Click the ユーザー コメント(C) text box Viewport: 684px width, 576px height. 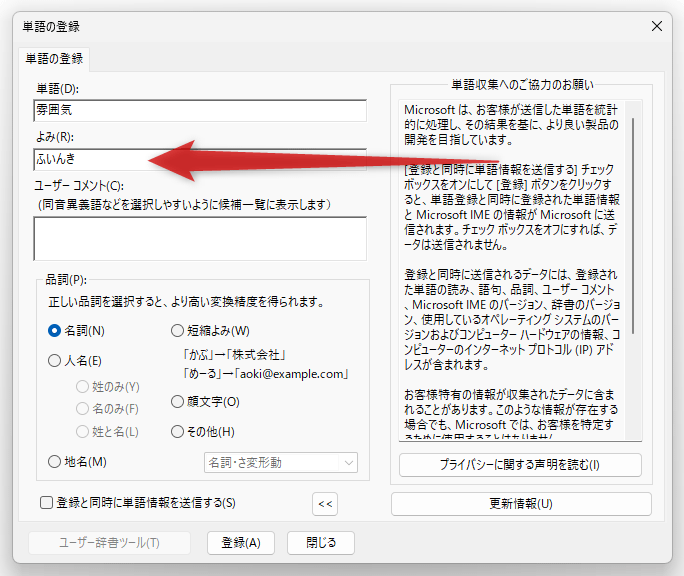(200, 239)
